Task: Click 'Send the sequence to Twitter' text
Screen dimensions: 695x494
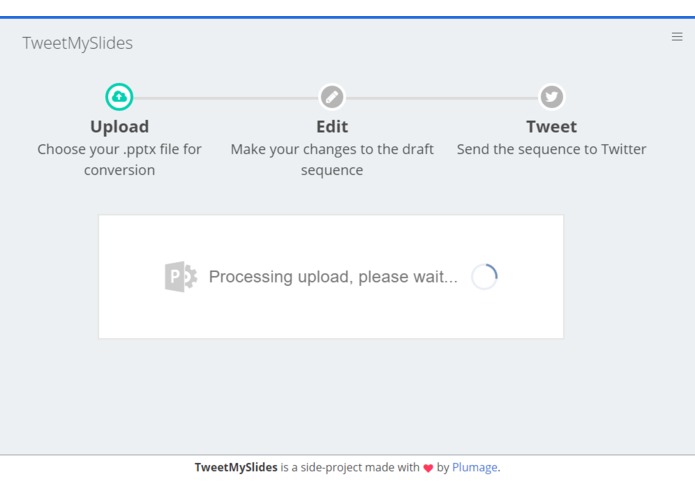Action: (x=551, y=149)
